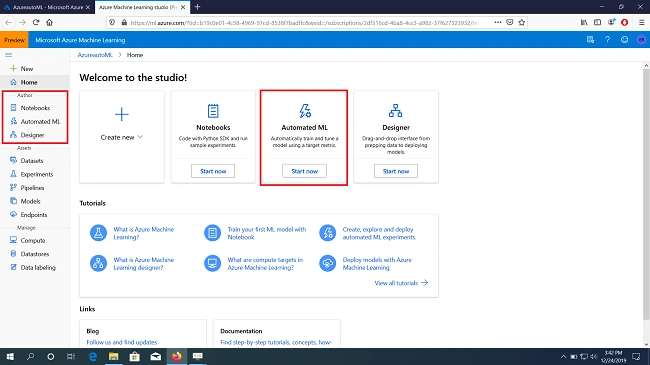This screenshot has width=650, height=365.
Task: Click AzureautoML breadcrumb link
Action: [x=95, y=55]
